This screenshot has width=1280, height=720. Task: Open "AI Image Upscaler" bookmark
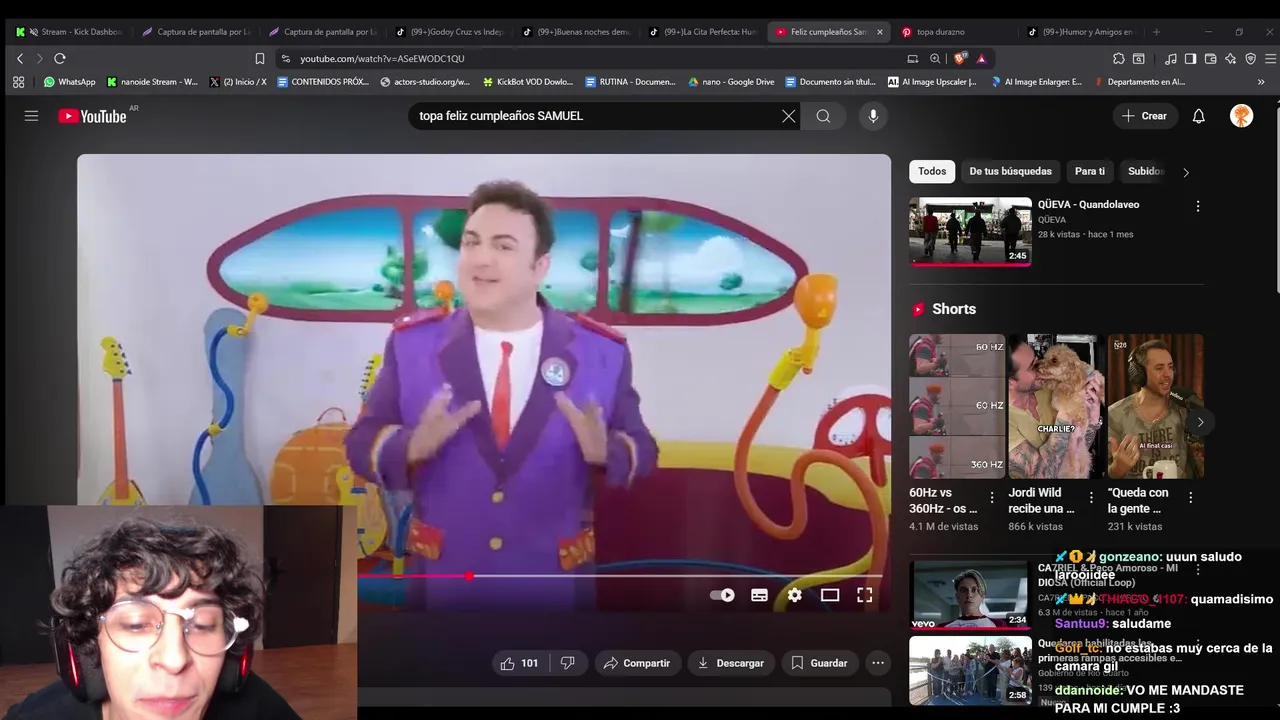click(932, 82)
